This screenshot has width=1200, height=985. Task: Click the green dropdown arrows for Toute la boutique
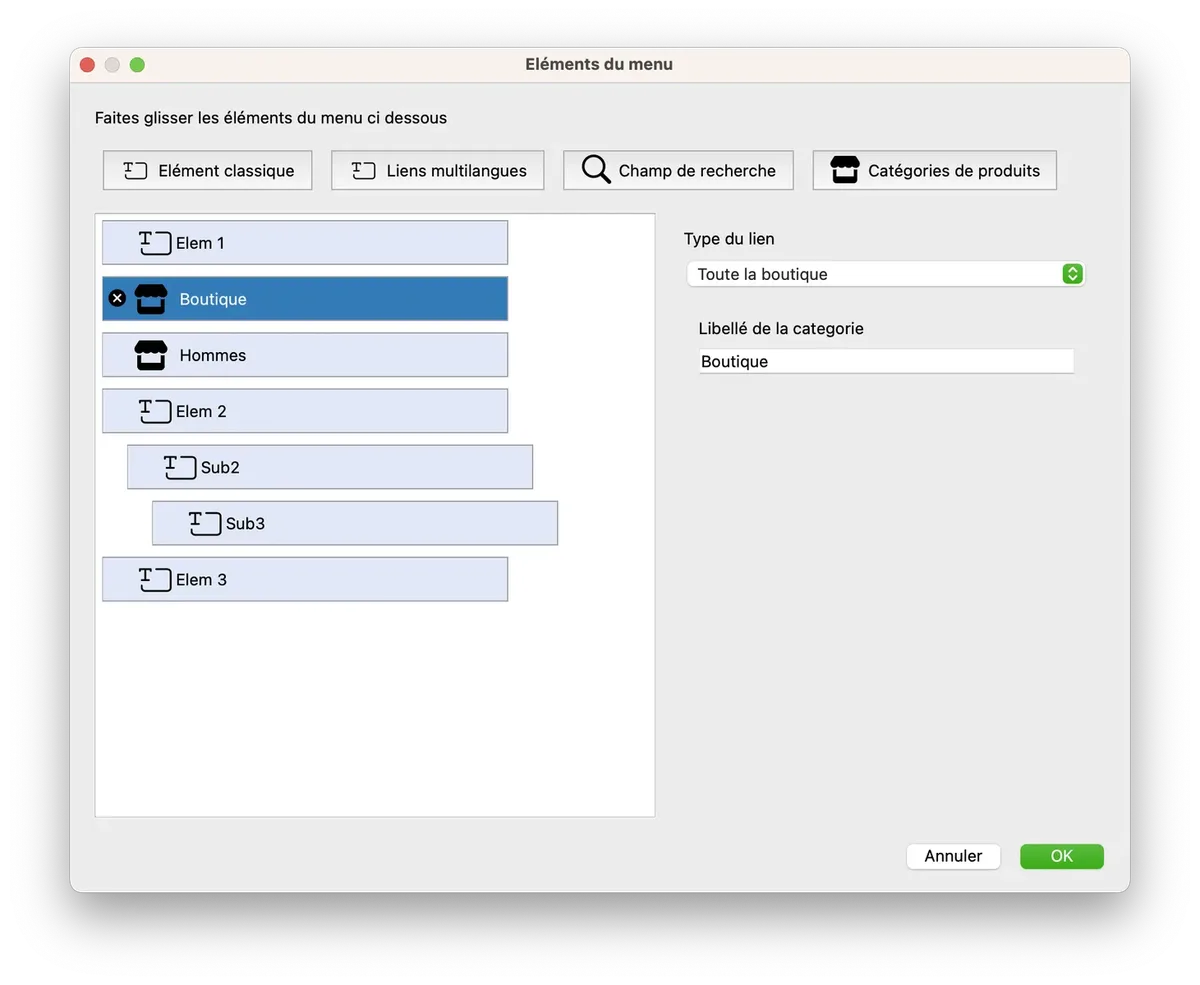point(1072,274)
